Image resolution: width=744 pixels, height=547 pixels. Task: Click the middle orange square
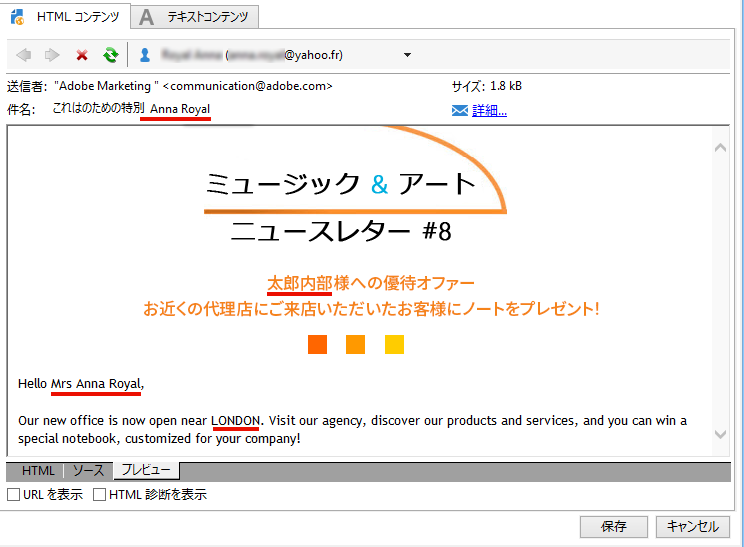(355, 344)
